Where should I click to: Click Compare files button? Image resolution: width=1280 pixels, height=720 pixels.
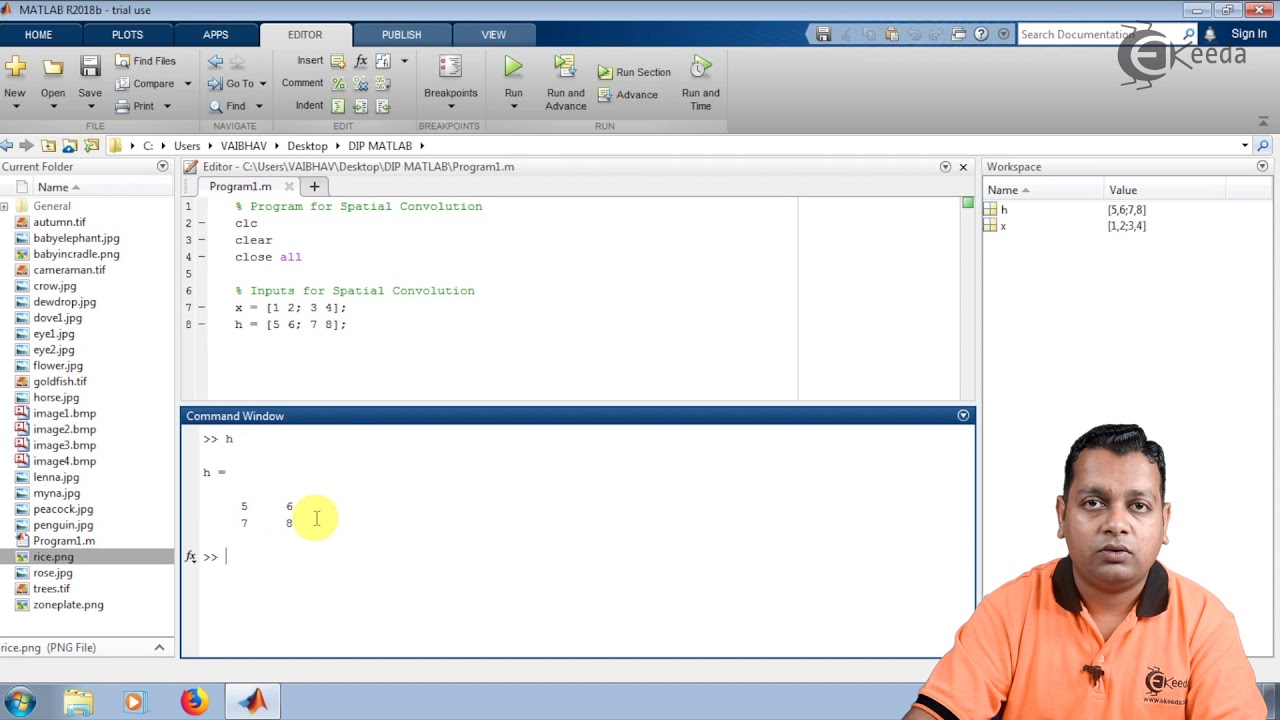tap(145, 84)
